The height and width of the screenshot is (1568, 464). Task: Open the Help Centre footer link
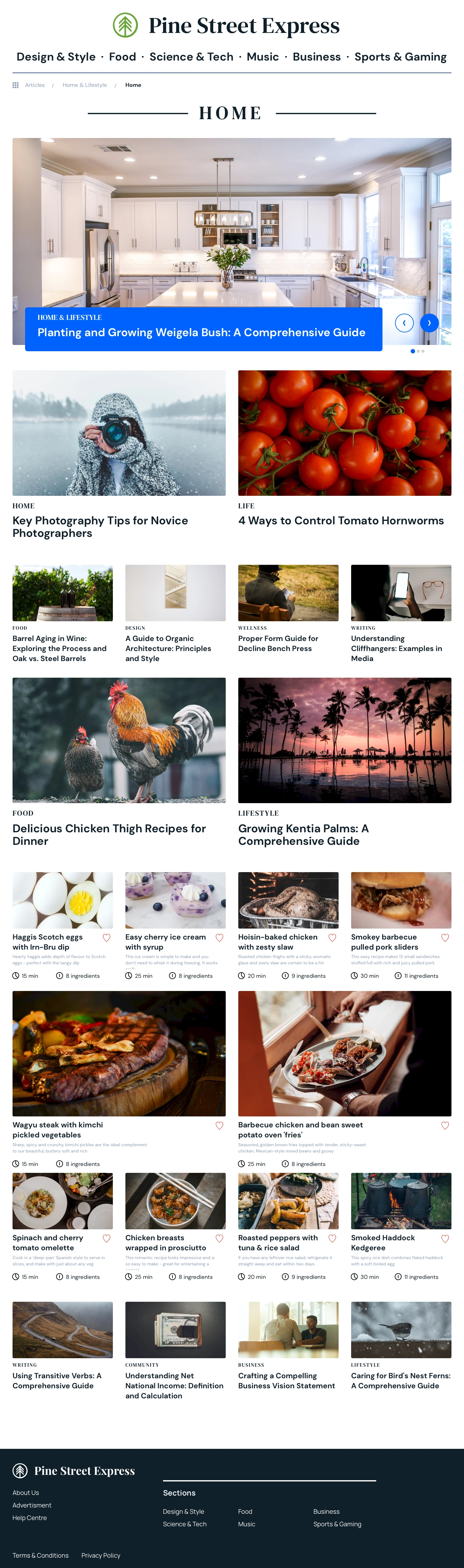click(x=30, y=1518)
